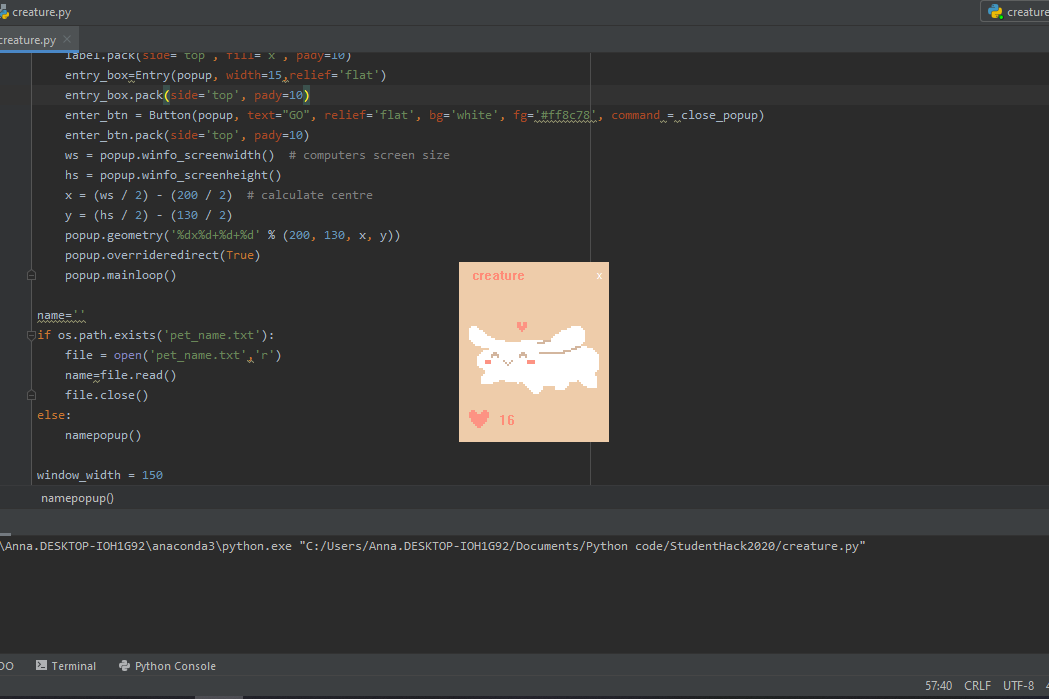
Task: Click the large heart icon beside 16
Action: (x=479, y=419)
